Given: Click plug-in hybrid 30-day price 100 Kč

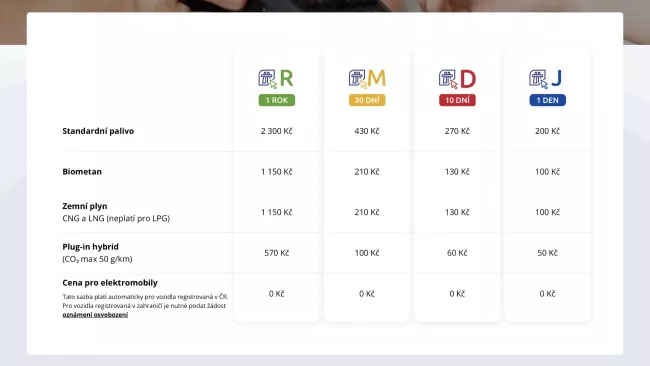Looking at the screenshot, I should [x=367, y=253].
